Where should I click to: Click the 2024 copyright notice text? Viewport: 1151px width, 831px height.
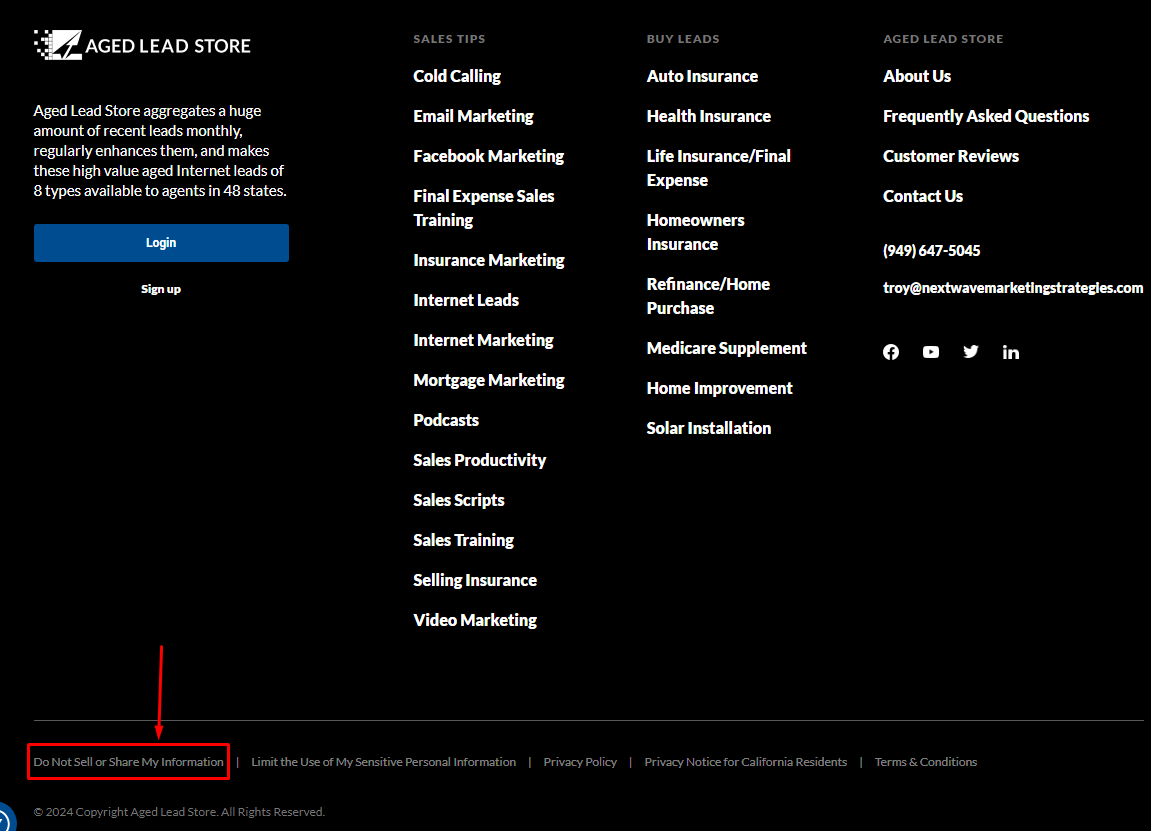[x=179, y=812]
